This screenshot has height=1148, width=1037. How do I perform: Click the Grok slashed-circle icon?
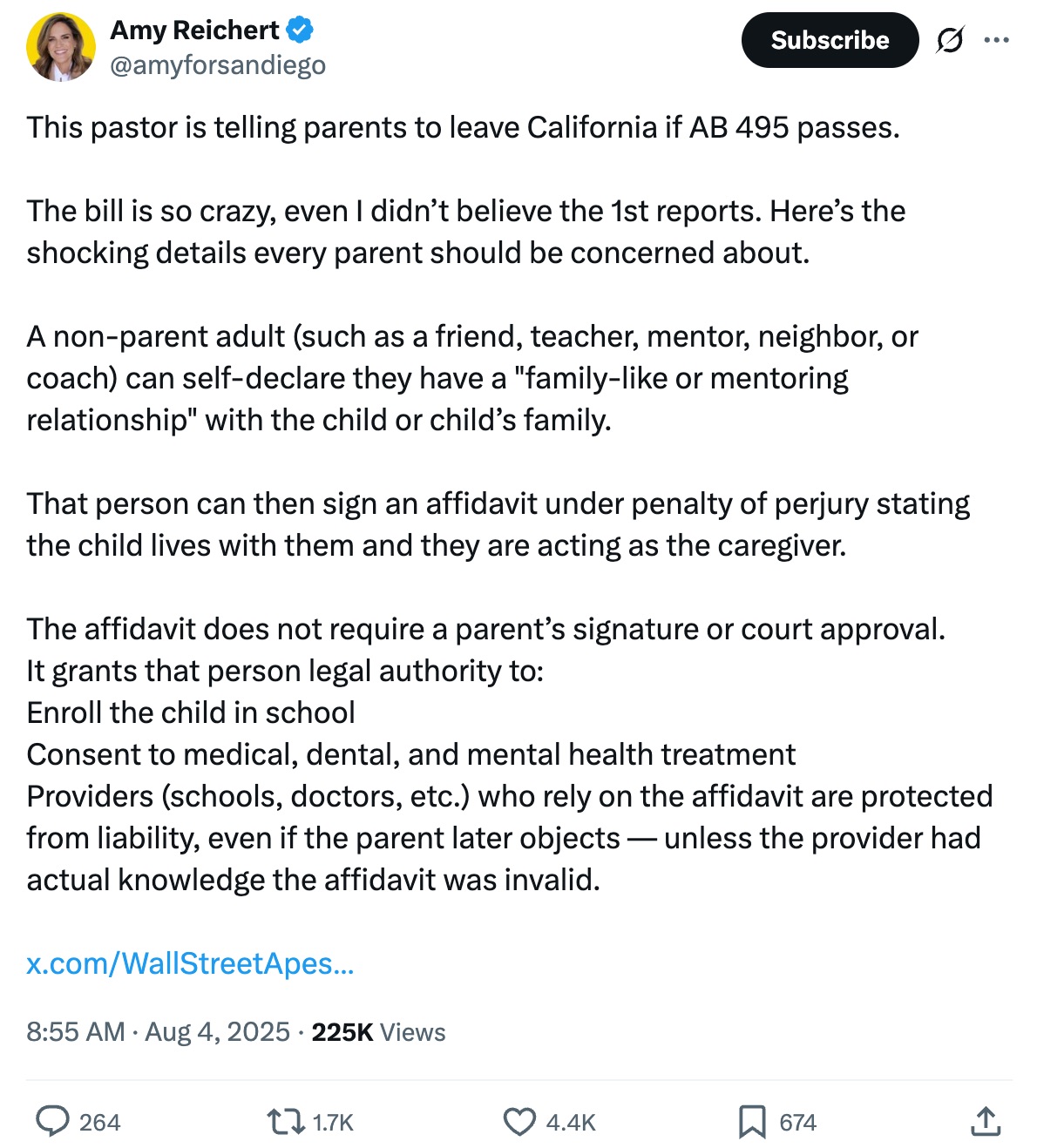click(950, 40)
